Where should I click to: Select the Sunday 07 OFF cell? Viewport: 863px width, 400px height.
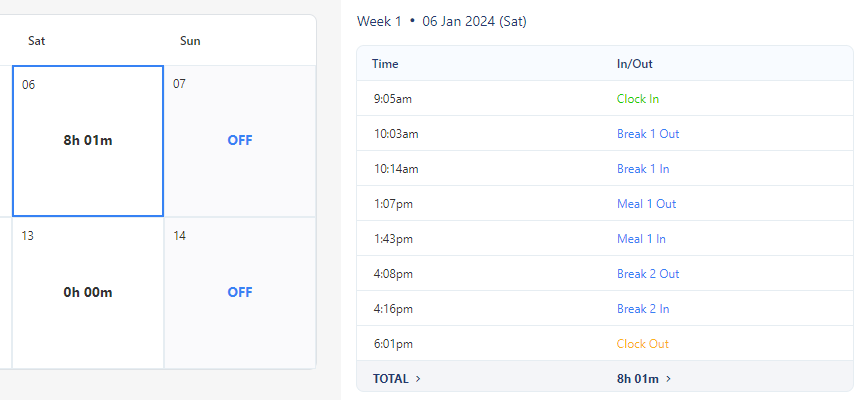click(x=240, y=141)
